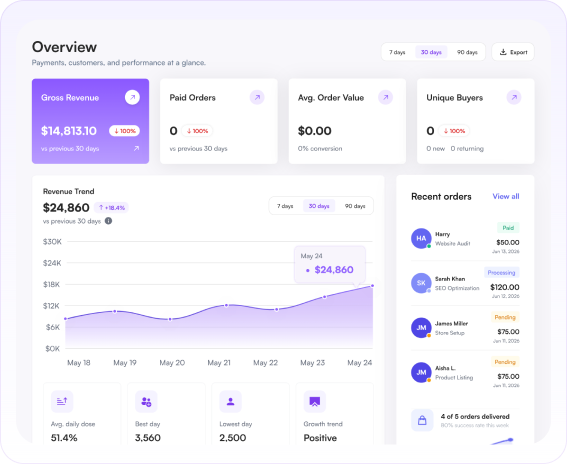Click the chart data point above May 21
This screenshot has height=464, width=567.
tap(226, 306)
